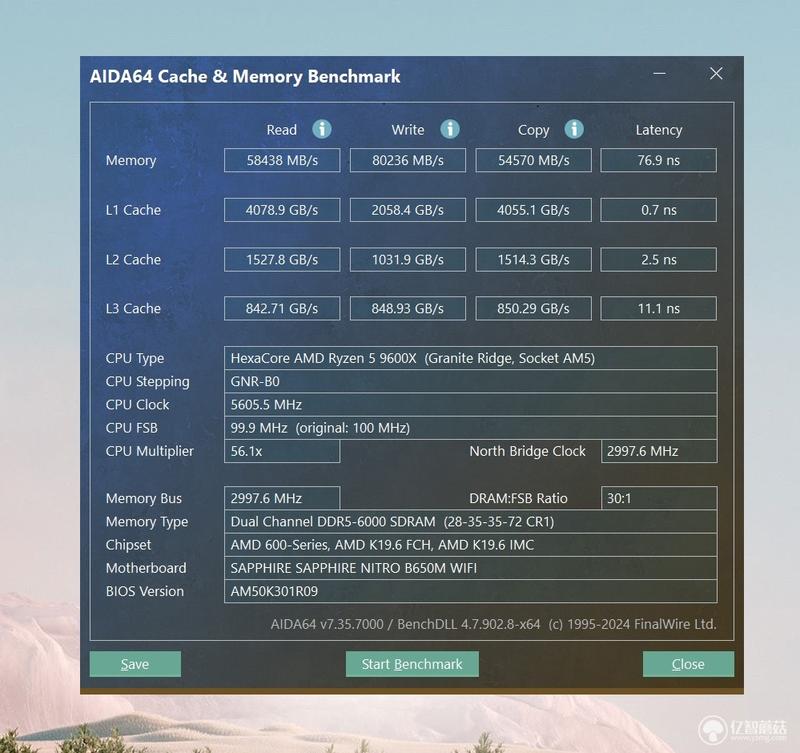Select Memory Latency value 76.9 ns
Viewport: 800px width, 753px height.
(659, 160)
